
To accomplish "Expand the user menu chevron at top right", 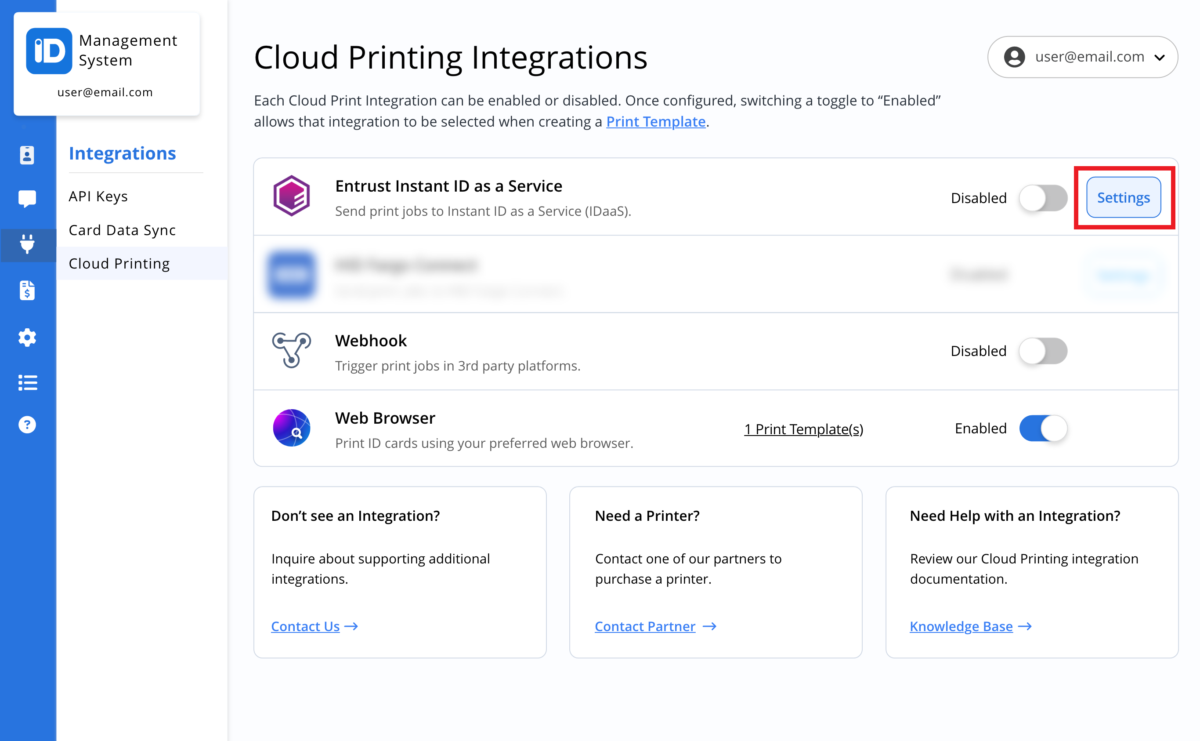I will pos(1161,57).
